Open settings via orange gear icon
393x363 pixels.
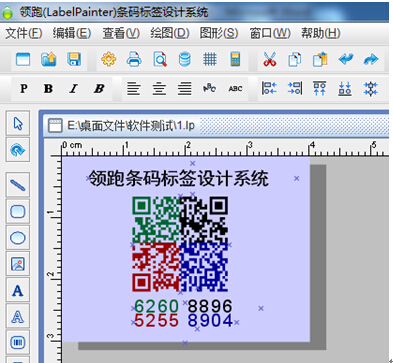click(109, 60)
